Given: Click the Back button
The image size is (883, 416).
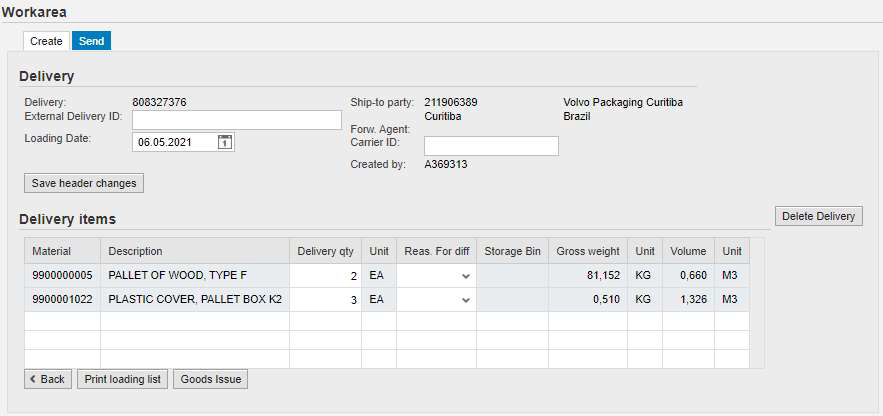Looking at the screenshot, I should [48, 379].
